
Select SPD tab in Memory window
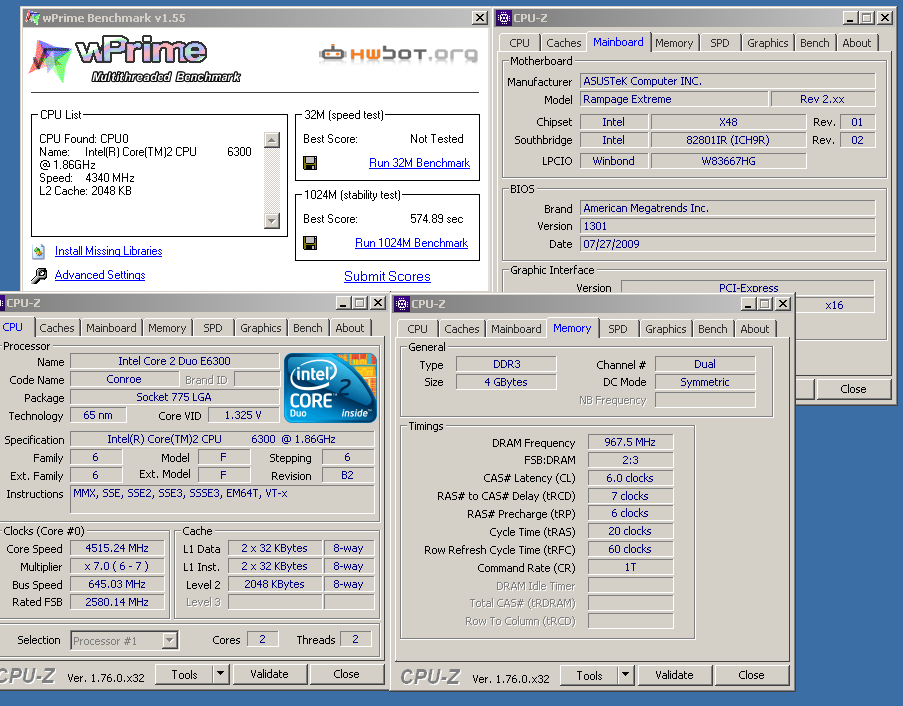[x=617, y=329]
